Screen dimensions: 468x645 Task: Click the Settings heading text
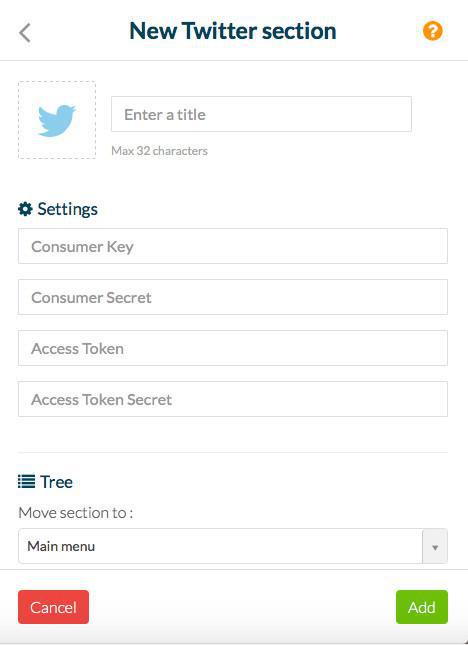point(67,209)
